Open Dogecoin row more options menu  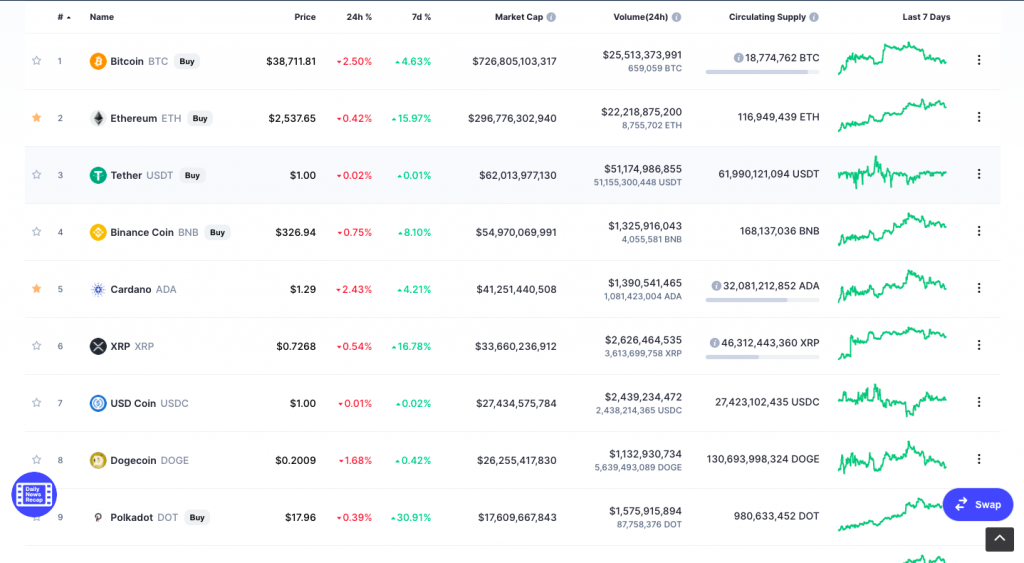(978, 459)
